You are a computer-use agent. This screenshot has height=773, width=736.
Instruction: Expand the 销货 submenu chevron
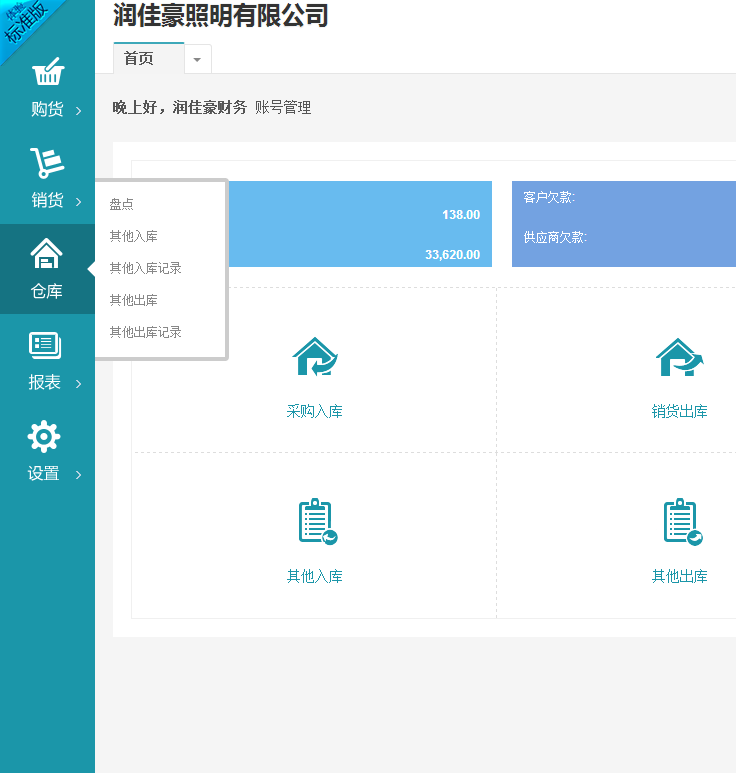[x=78, y=202]
